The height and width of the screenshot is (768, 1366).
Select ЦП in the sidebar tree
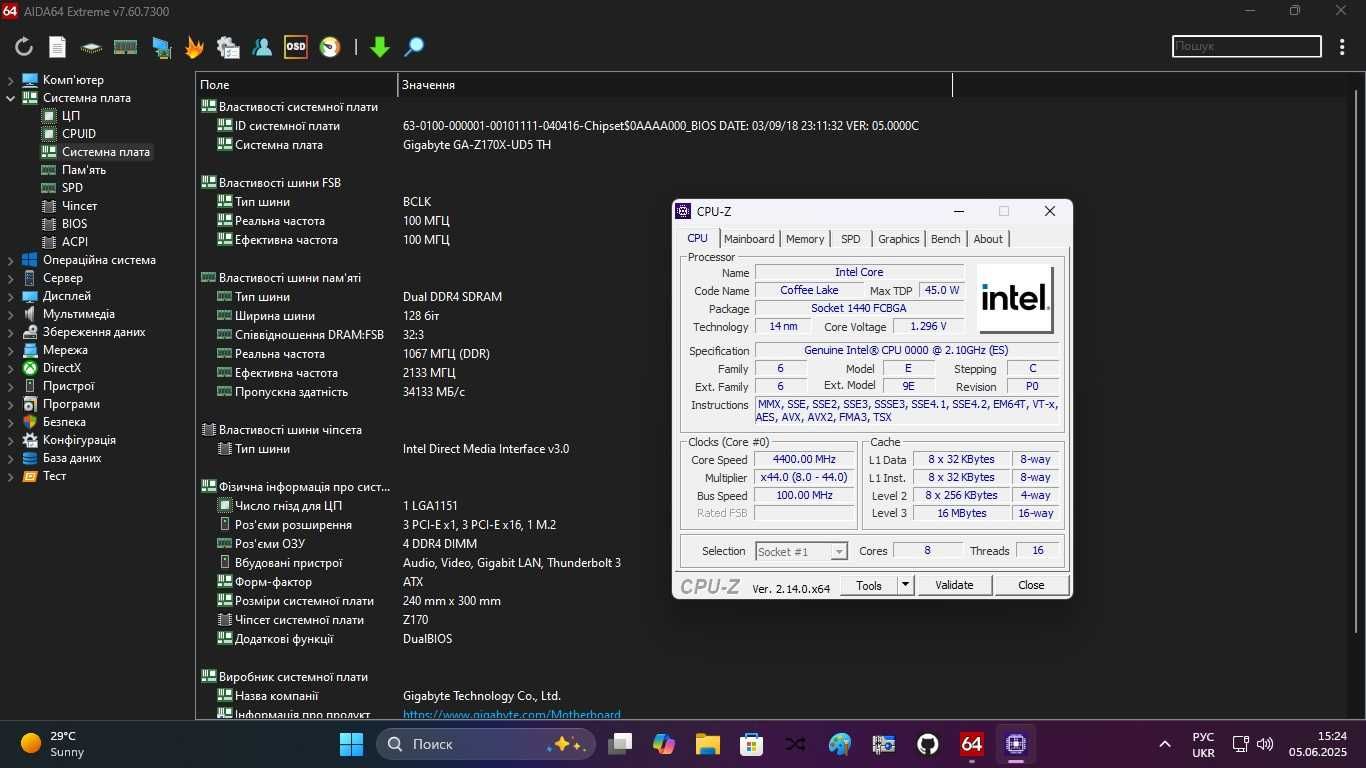click(x=71, y=116)
